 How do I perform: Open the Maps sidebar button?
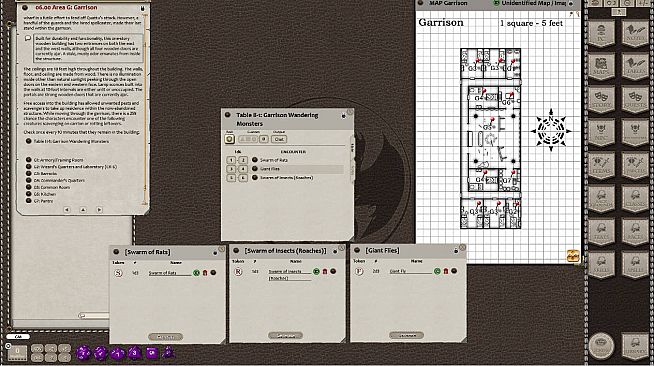601,66
